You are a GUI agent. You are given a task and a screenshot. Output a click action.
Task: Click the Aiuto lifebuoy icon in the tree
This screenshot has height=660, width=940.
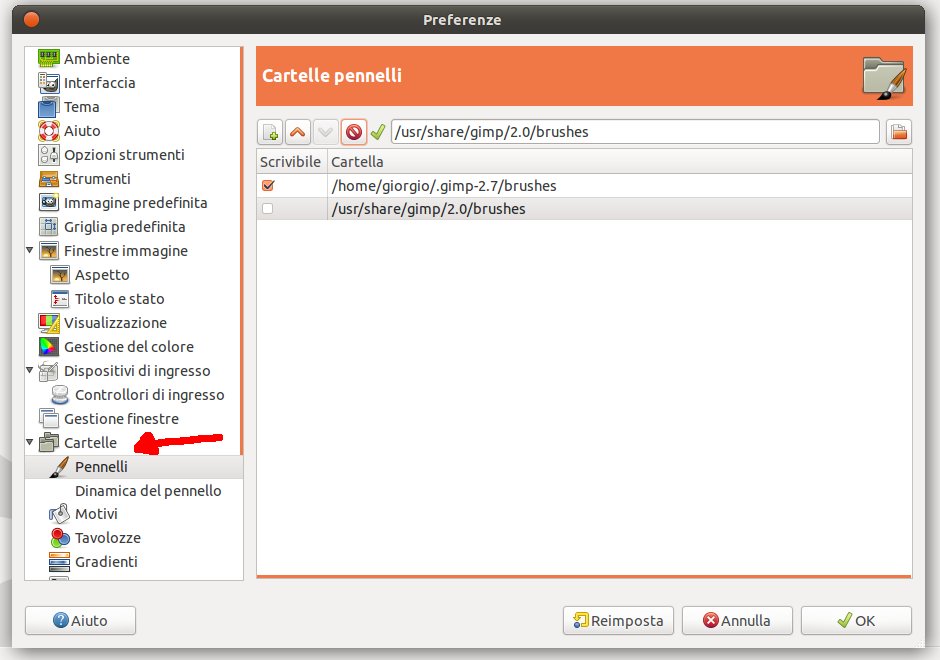pos(49,131)
